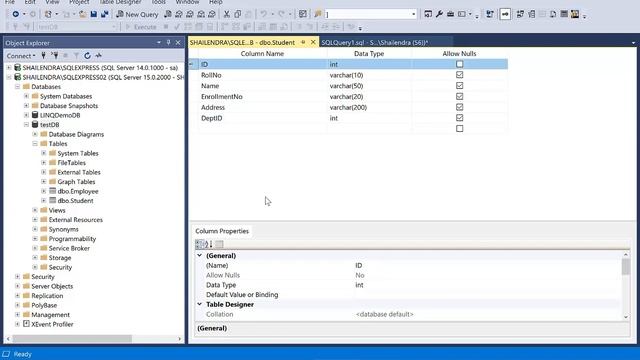The image size is (640, 360).
Task: Expand the Views folder node
Action: pos(35,210)
